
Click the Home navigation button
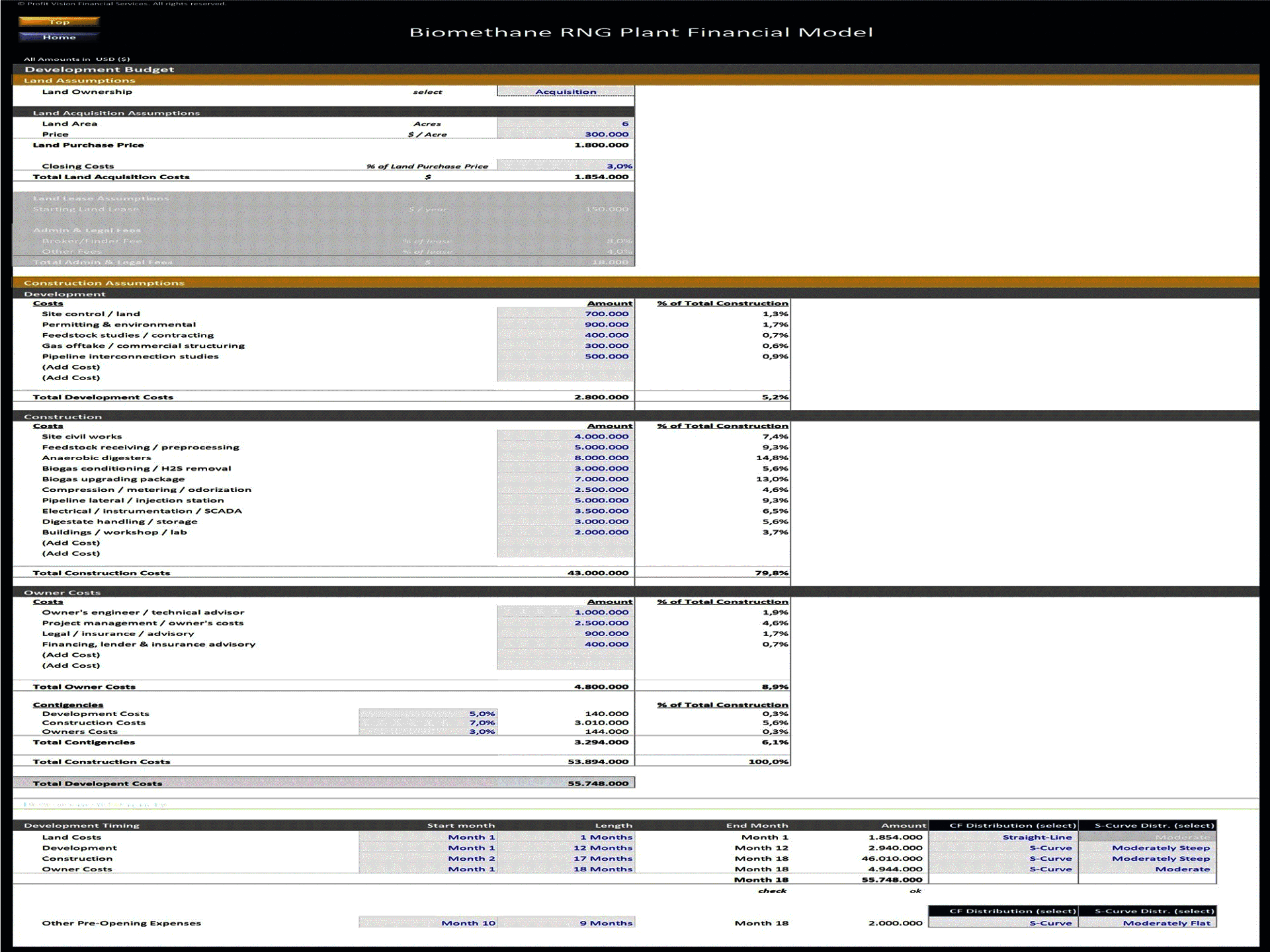tap(59, 37)
